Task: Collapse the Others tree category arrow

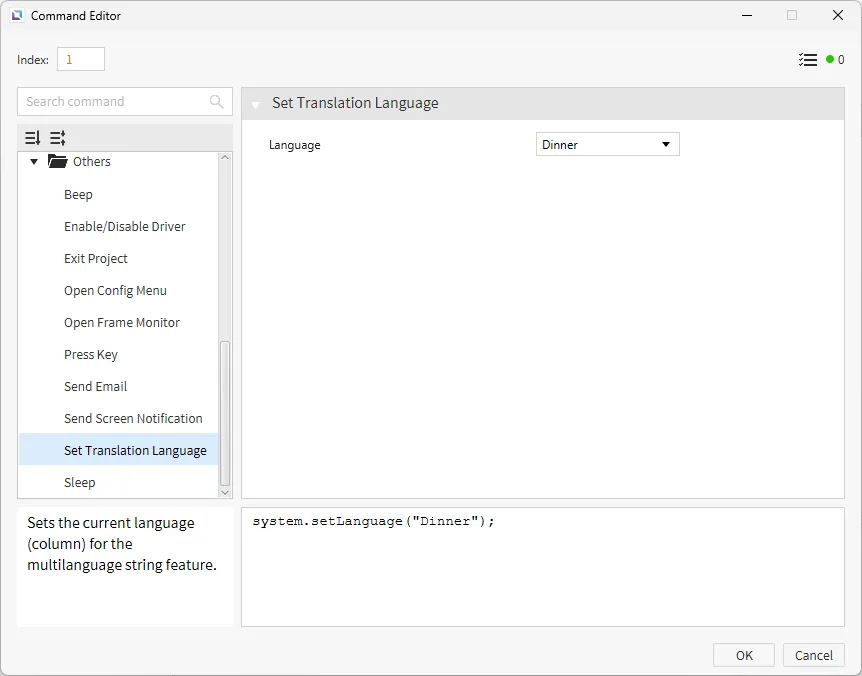Action: [x=34, y=162]
